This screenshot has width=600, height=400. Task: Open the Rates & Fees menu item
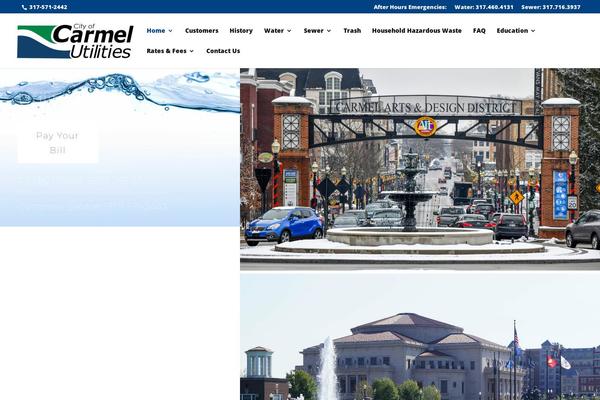[x=166, y=51]
